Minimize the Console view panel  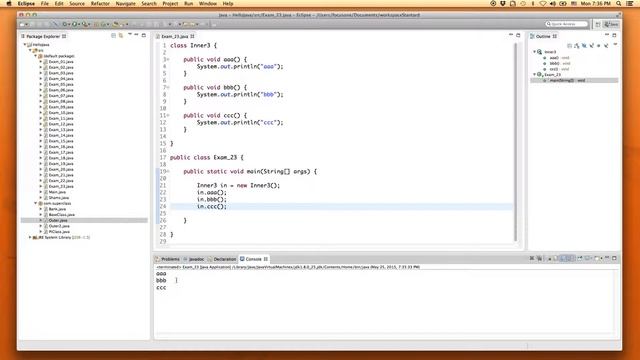(x=607, y=258)
